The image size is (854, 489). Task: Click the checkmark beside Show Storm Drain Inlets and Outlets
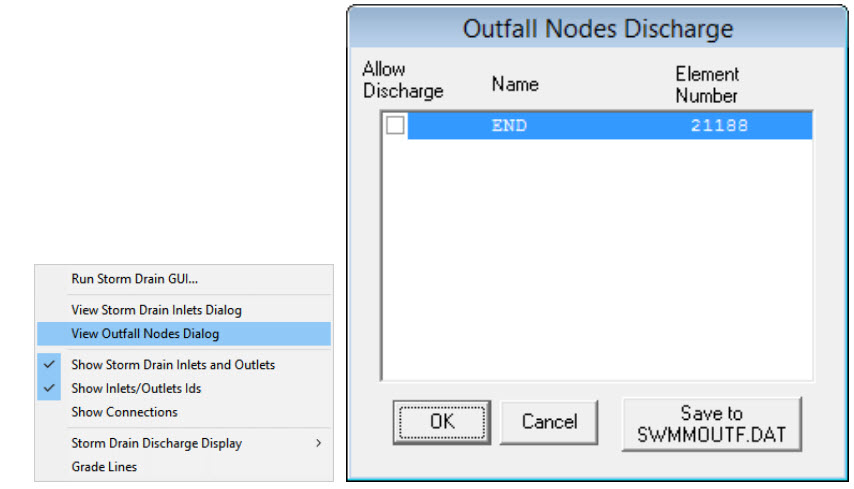49,365
